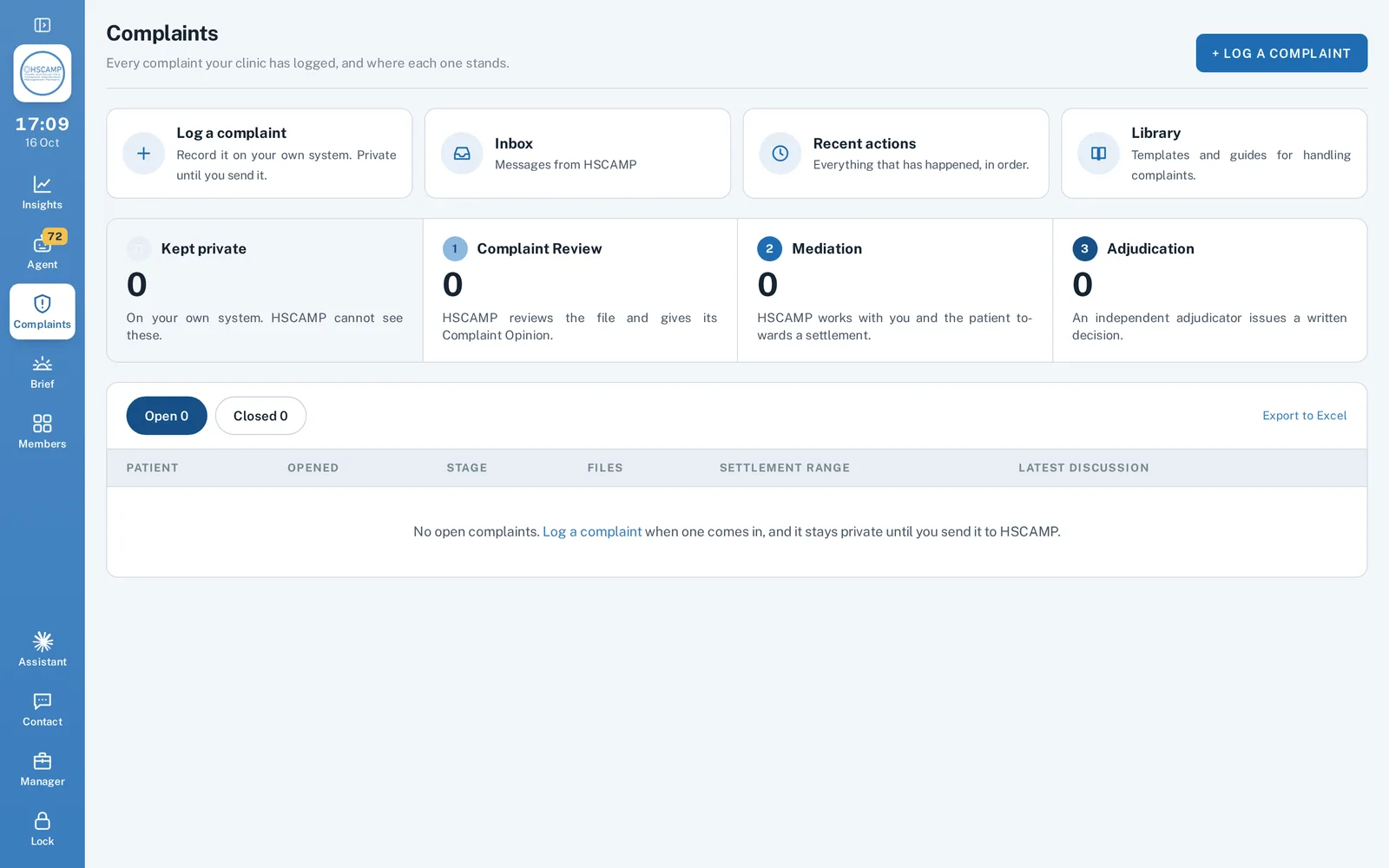Click the Recent actions clock icon
This screenshot has width=1389, height=868.
(x=780, y=154)
